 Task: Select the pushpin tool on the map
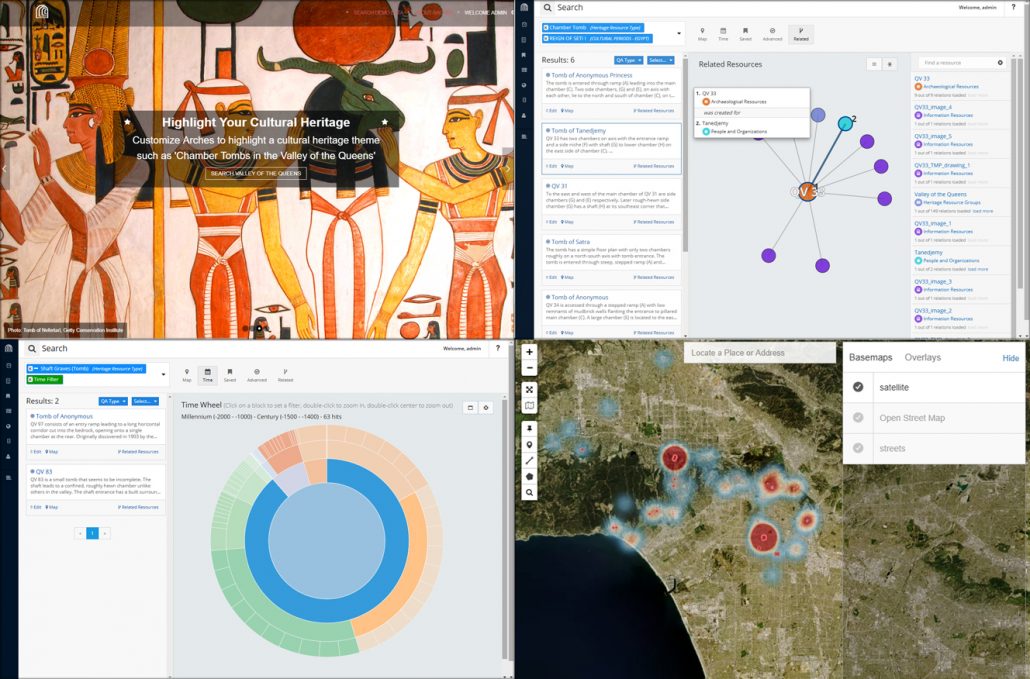[x=529, y=428]
